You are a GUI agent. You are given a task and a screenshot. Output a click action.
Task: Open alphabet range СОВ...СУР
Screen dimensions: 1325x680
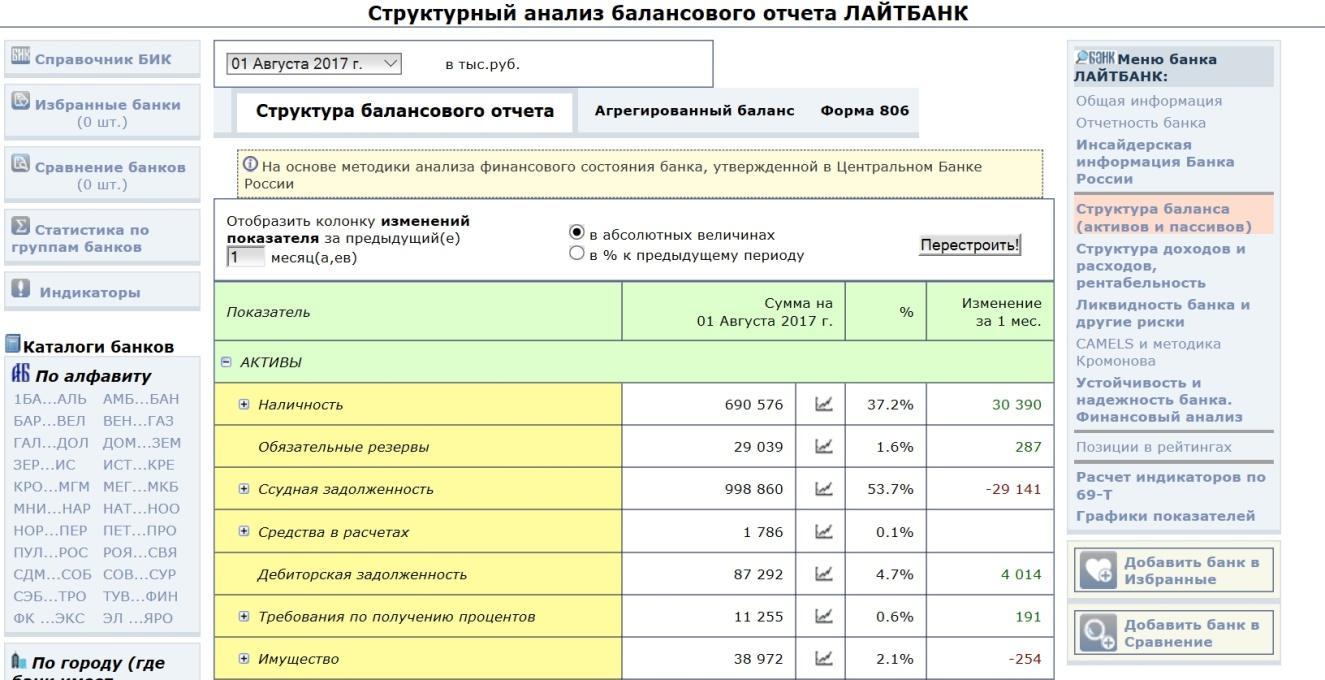pyautogui.click(x=141, y=575)
